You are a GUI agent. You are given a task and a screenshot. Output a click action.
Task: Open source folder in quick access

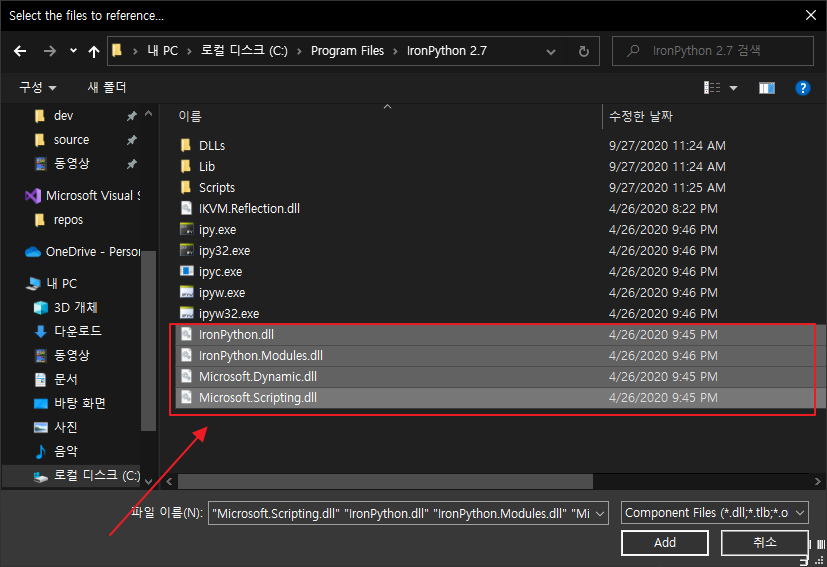click(71, 140)
